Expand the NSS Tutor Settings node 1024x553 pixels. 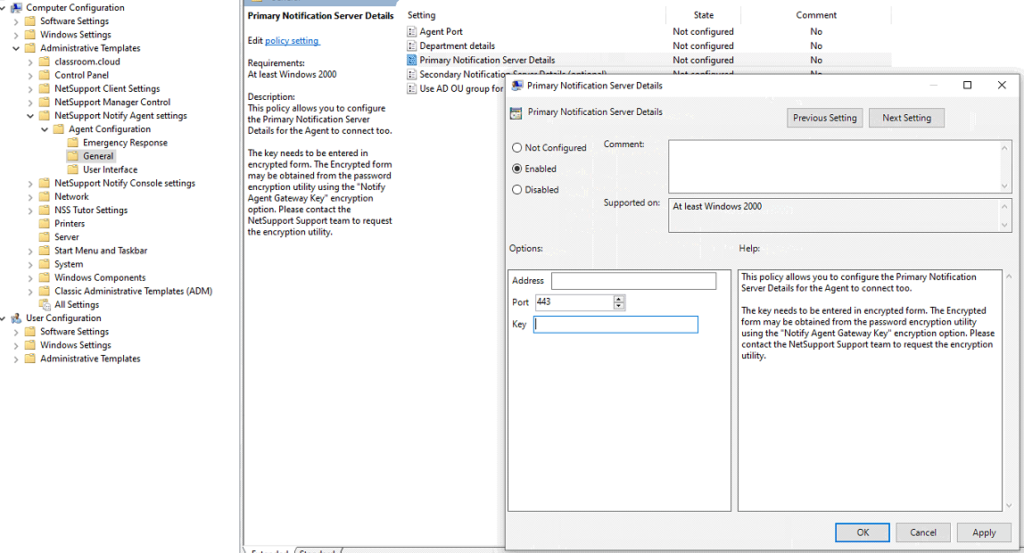point(30,210)
